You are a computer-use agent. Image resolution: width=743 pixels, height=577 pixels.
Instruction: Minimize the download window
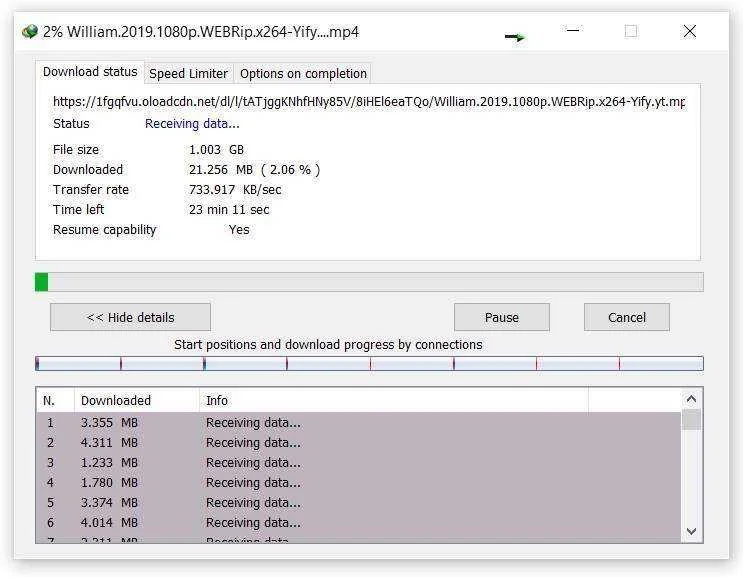pyautogui.click(x=573, y=31)
